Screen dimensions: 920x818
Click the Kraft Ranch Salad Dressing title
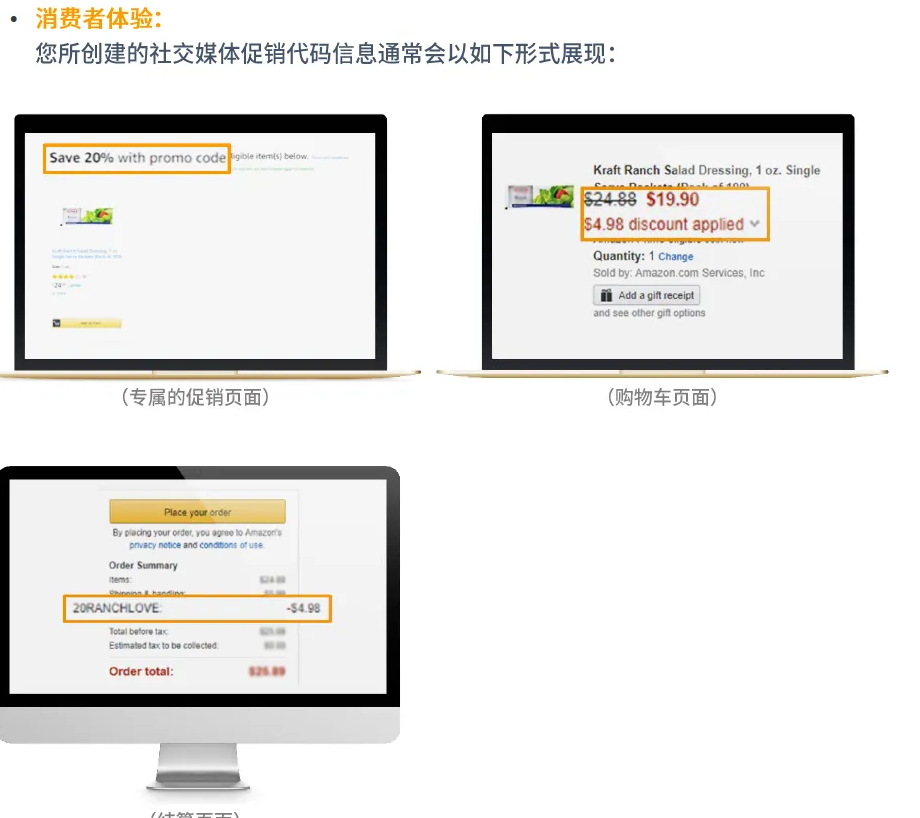[706, 171]
